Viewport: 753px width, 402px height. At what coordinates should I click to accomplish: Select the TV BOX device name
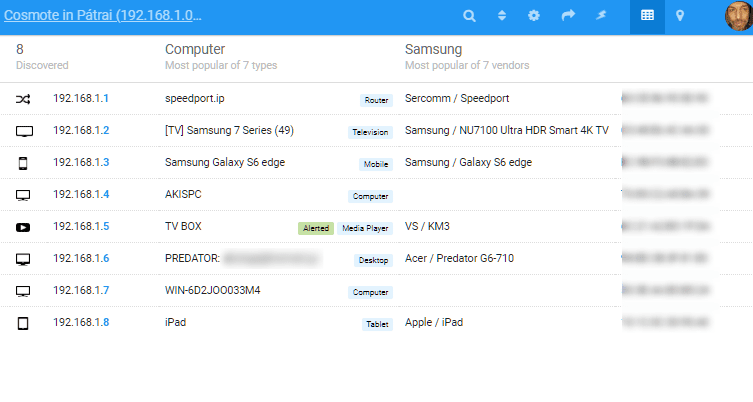[x=183, y=226]
